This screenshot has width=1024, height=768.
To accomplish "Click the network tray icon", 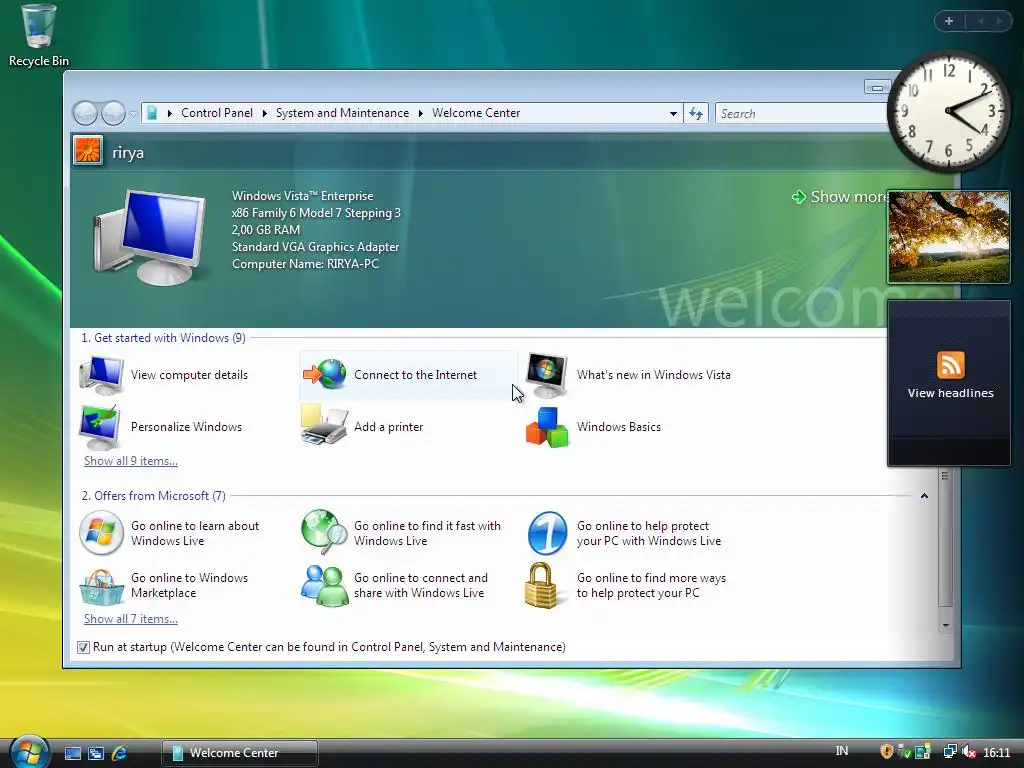I will [950, 752].
